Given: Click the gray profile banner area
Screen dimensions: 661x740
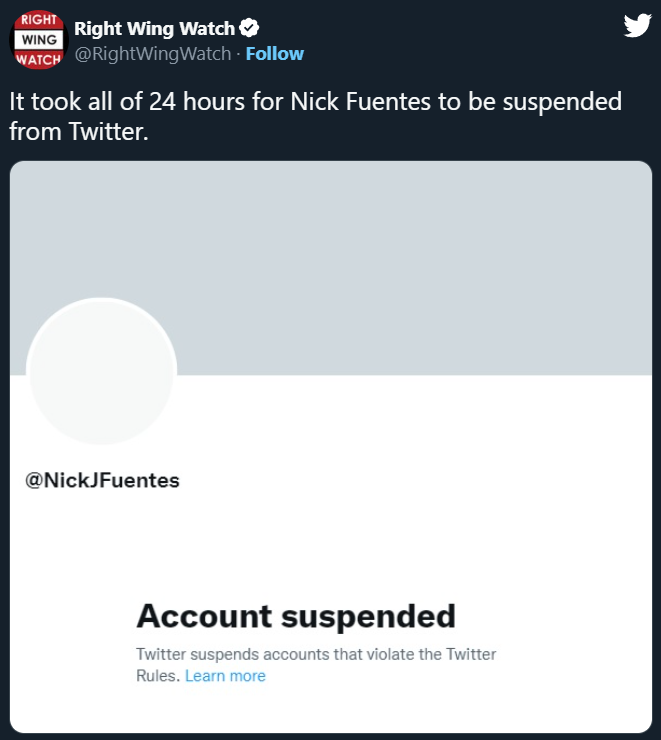Looking at the screenshot, I should tap(400, 265).
